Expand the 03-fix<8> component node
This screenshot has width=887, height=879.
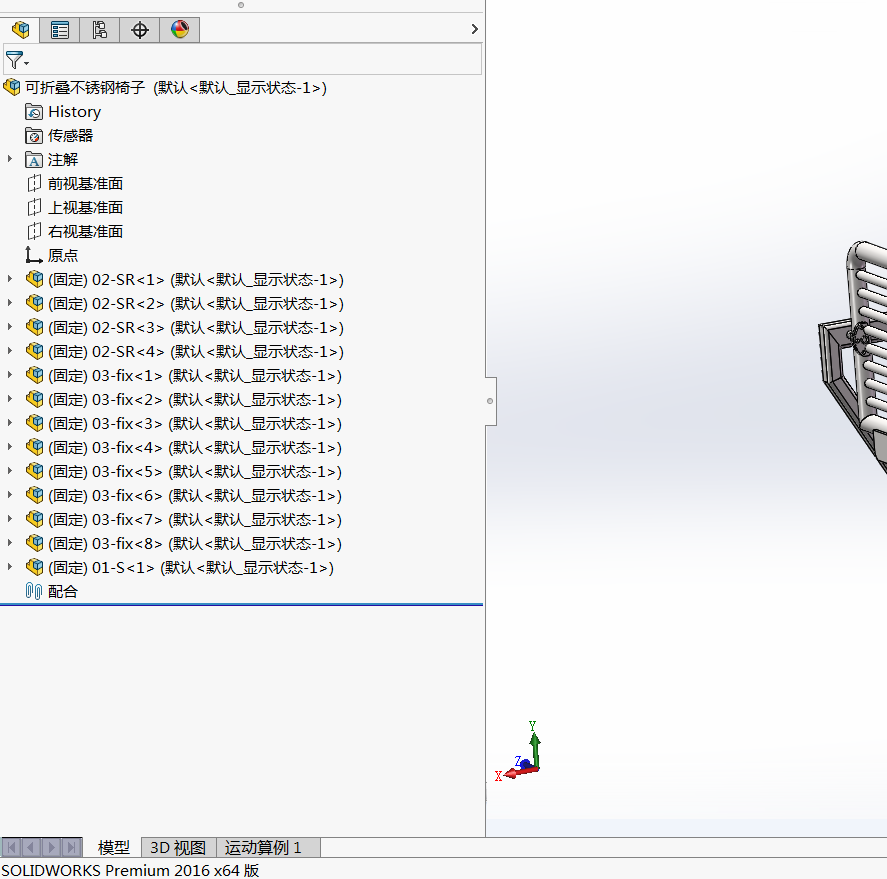[10, 543]
